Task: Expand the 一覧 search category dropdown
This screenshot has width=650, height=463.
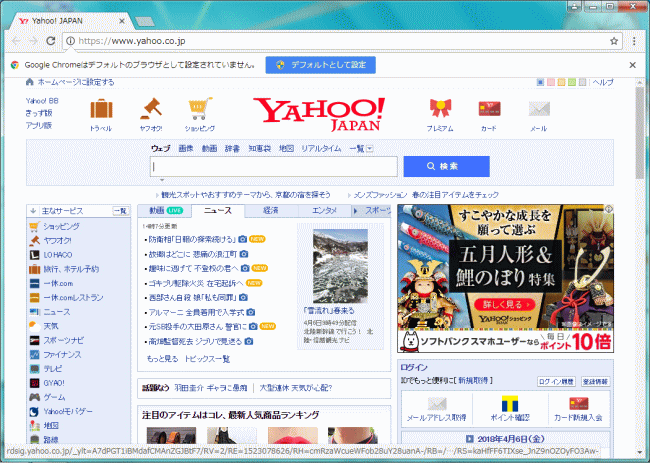Action: point(370,149)
